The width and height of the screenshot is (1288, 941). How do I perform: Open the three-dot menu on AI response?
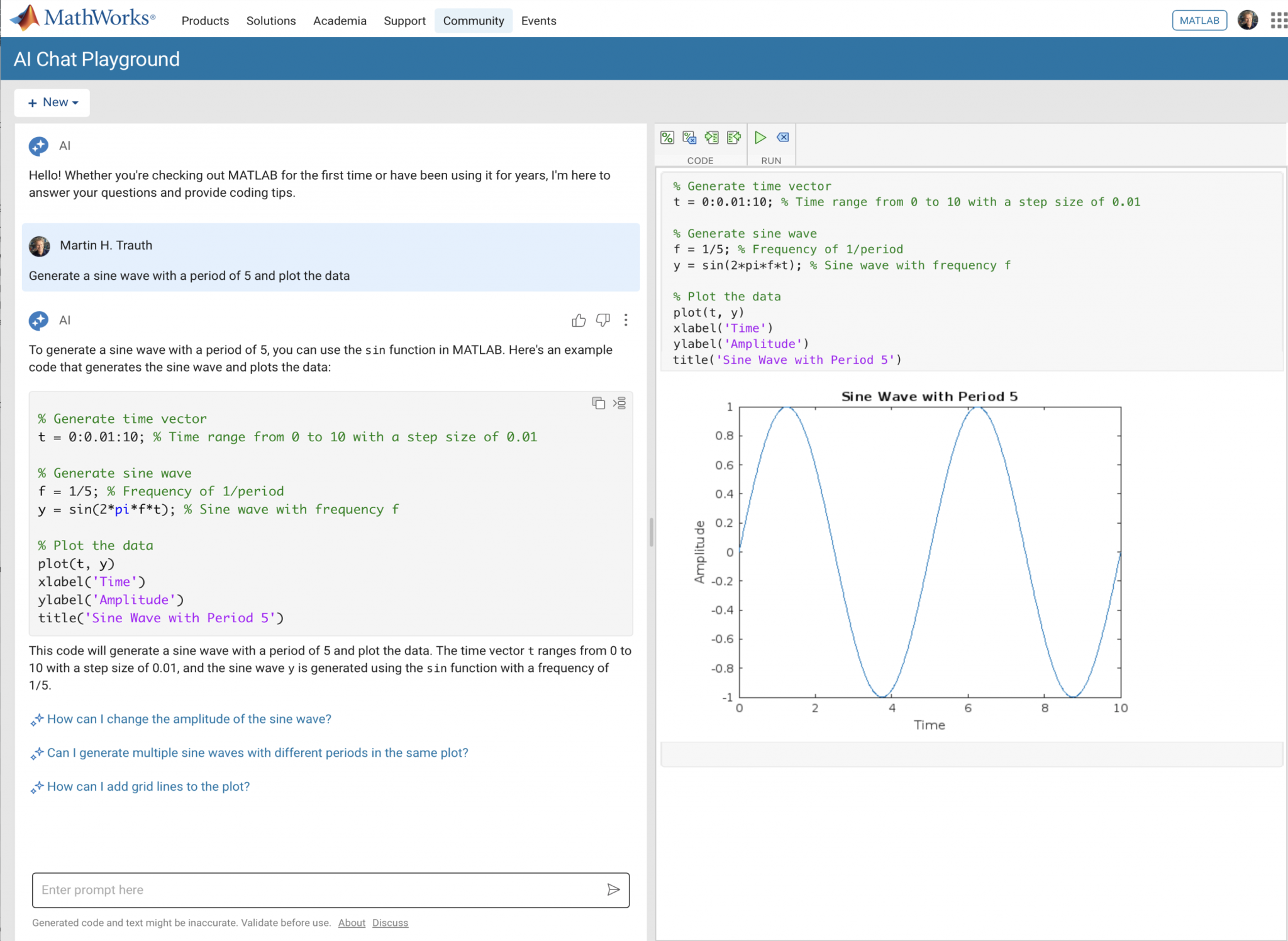click(x=626, y=321)
